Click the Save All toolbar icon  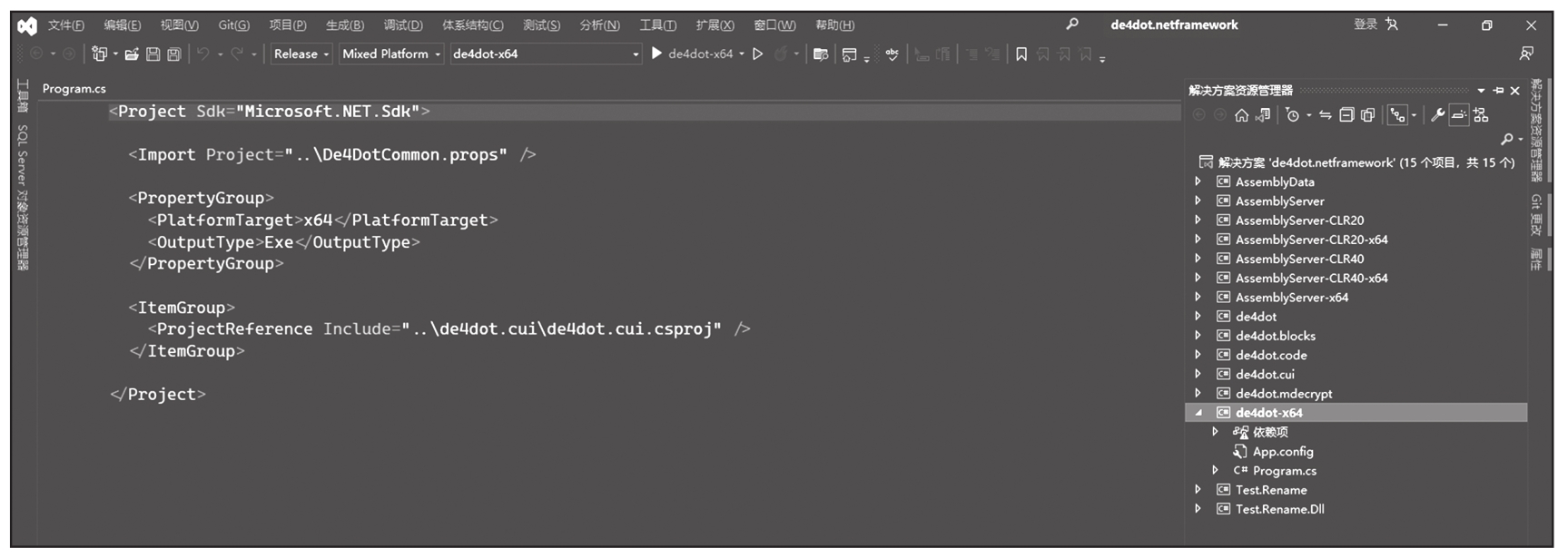click(173, 54)
